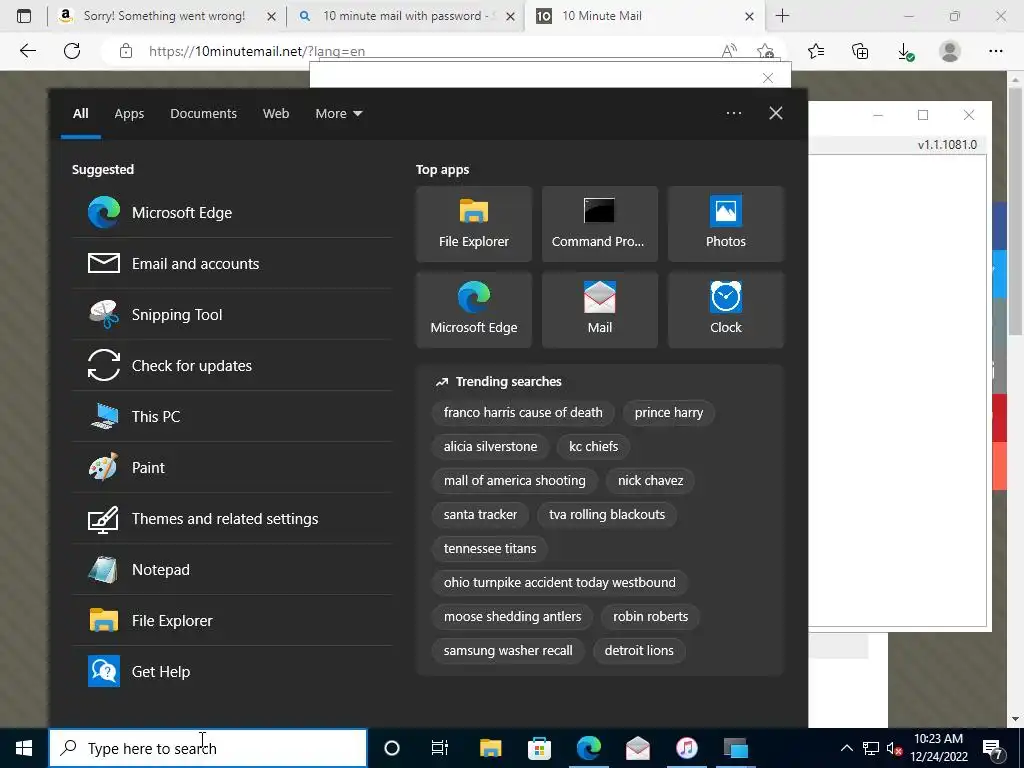Open Microsoft Edge from Suggested list
The height and width of the screenshot is (768, 1024).
coord(232,212)
